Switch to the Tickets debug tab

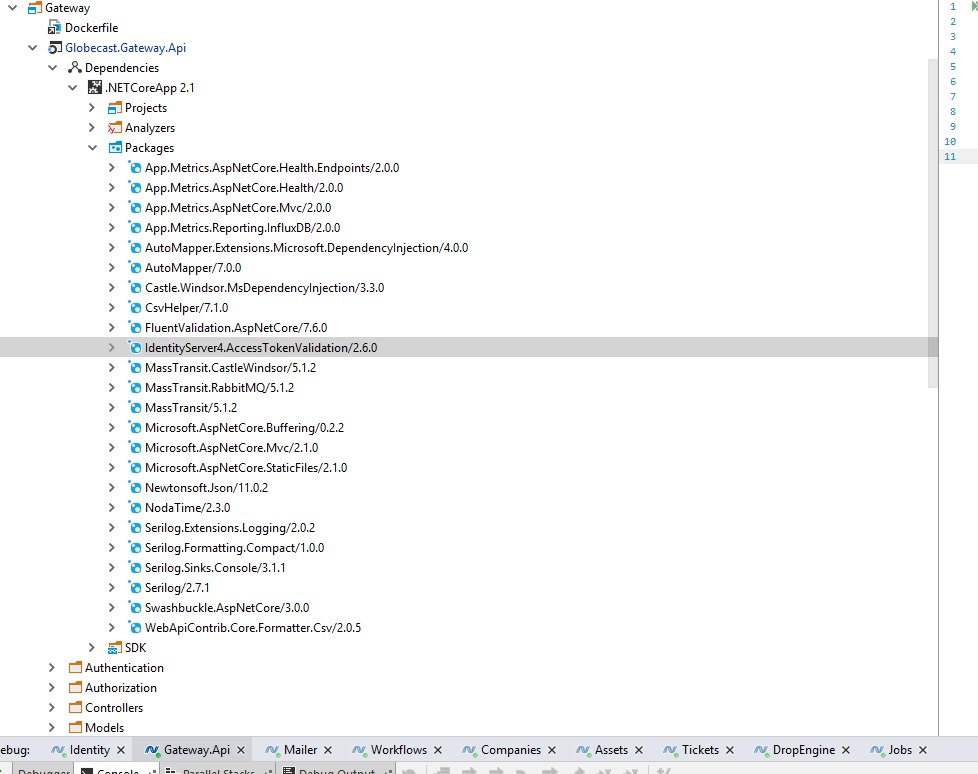(700, 750)
